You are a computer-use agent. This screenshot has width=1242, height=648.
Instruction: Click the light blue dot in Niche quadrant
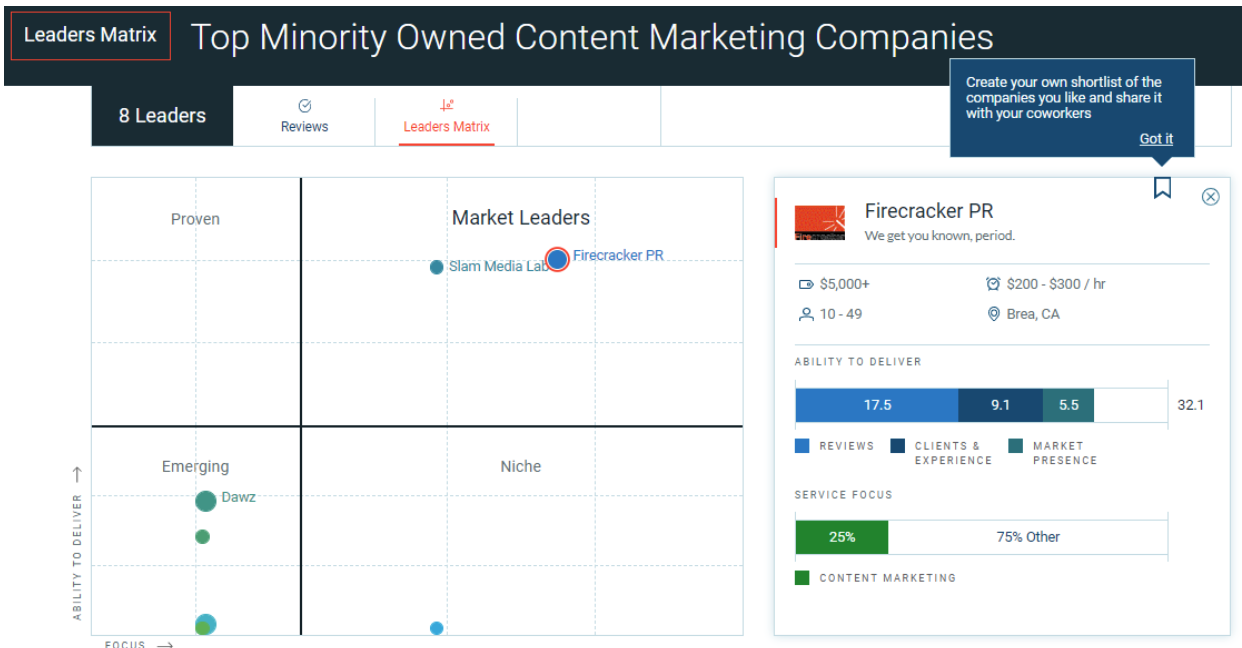(436, 628)
